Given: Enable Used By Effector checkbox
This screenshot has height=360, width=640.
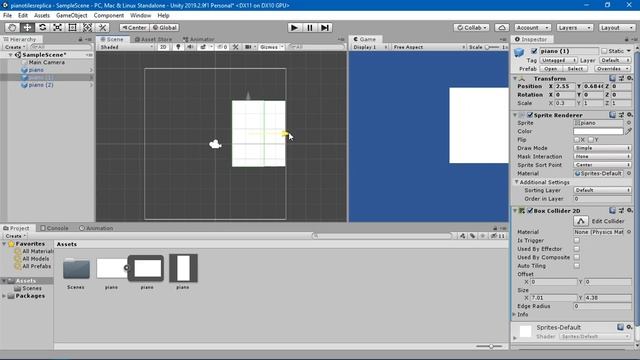Looking at the screenshot, I should [x=576, y=249].
